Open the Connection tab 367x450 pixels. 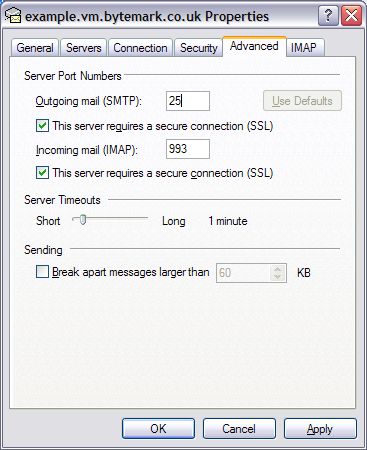point(140,48)
